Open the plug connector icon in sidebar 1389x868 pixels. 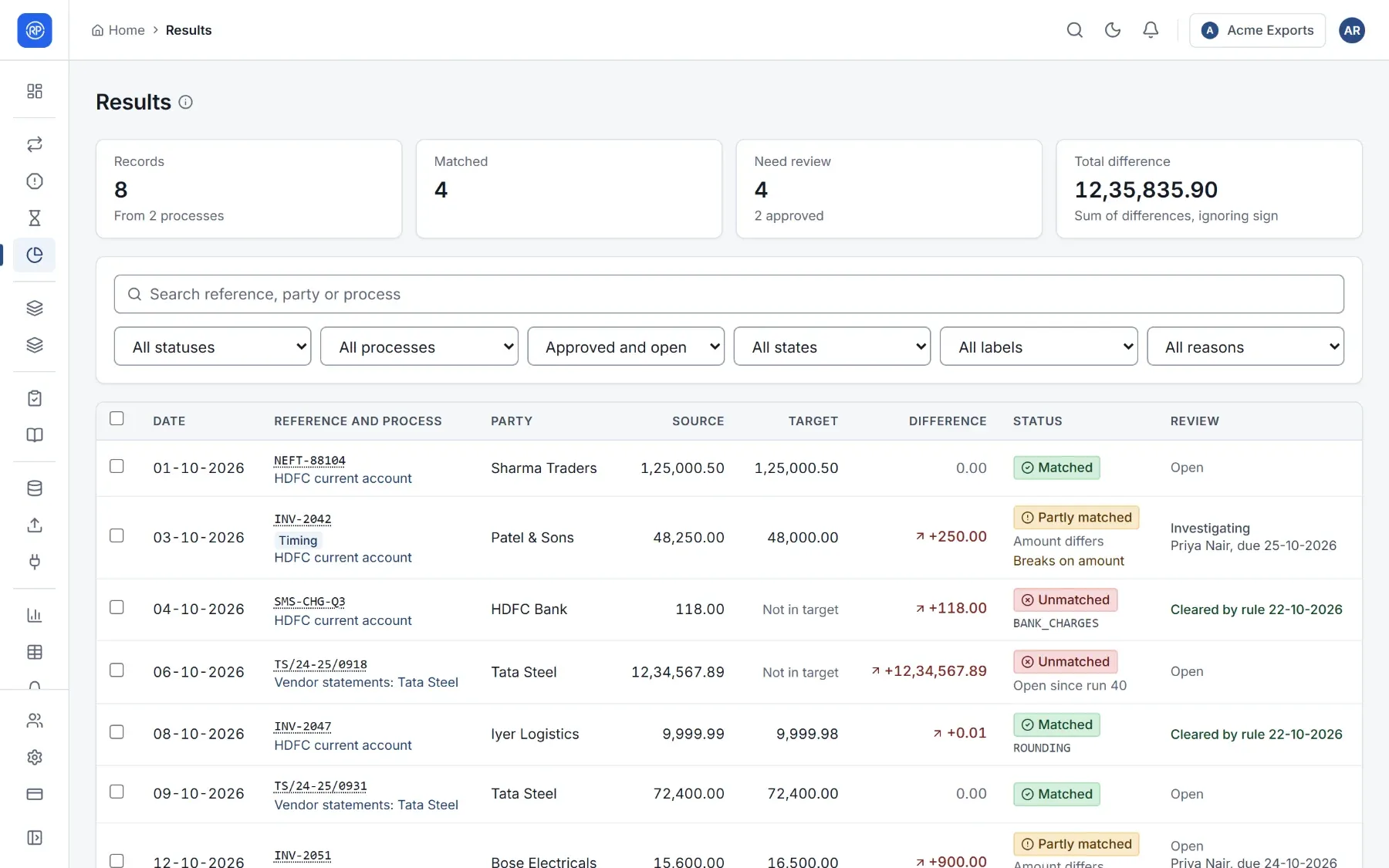35,562
